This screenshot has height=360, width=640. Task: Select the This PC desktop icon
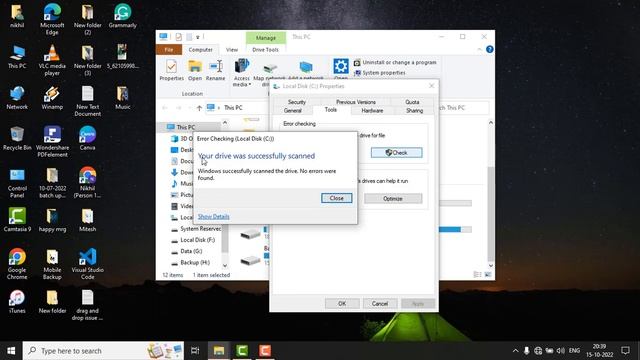pyautogui.click(x=17, y=57)
